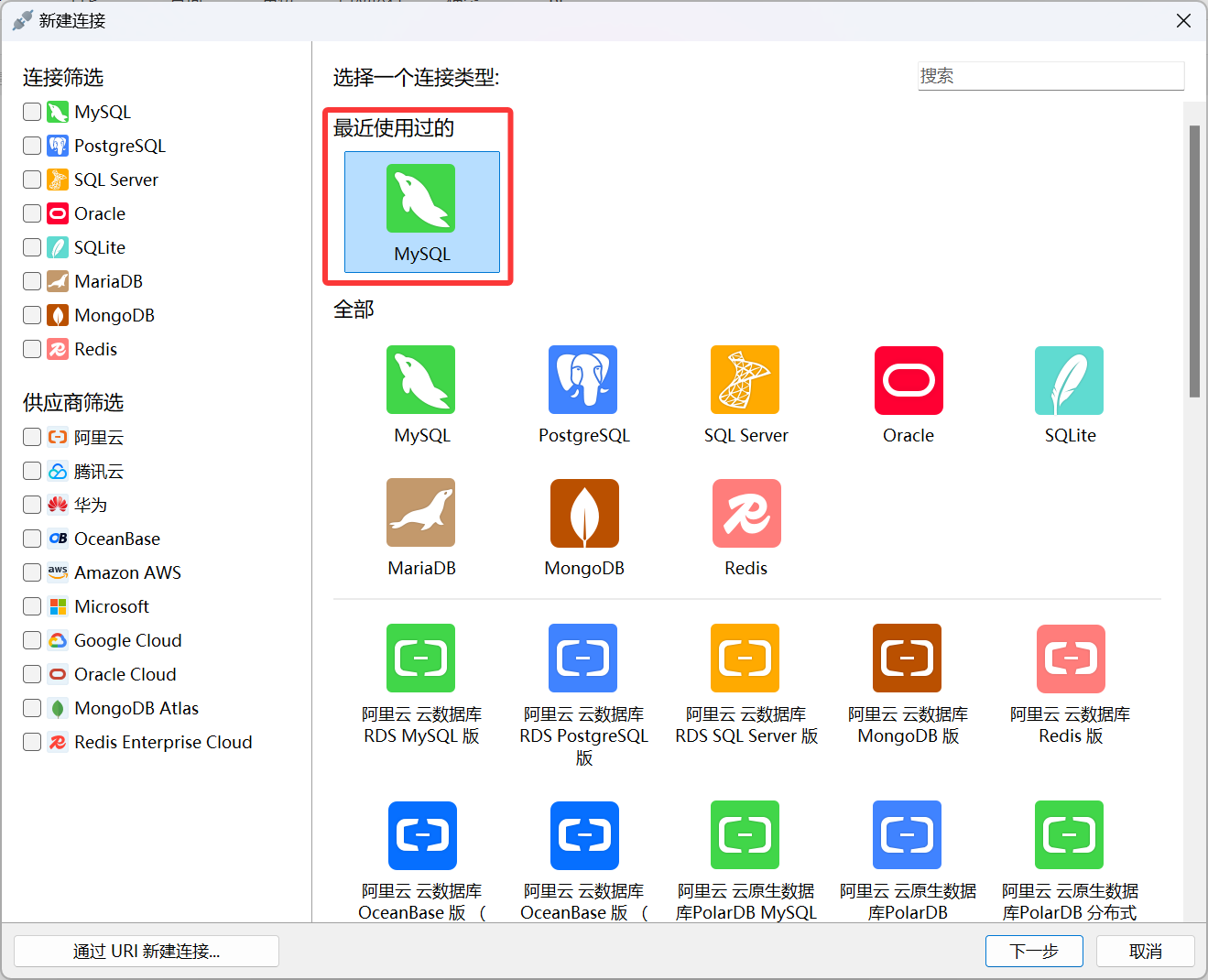Click the 取消 button
The image size is (1208, 980).
[x=1146, y=951]
